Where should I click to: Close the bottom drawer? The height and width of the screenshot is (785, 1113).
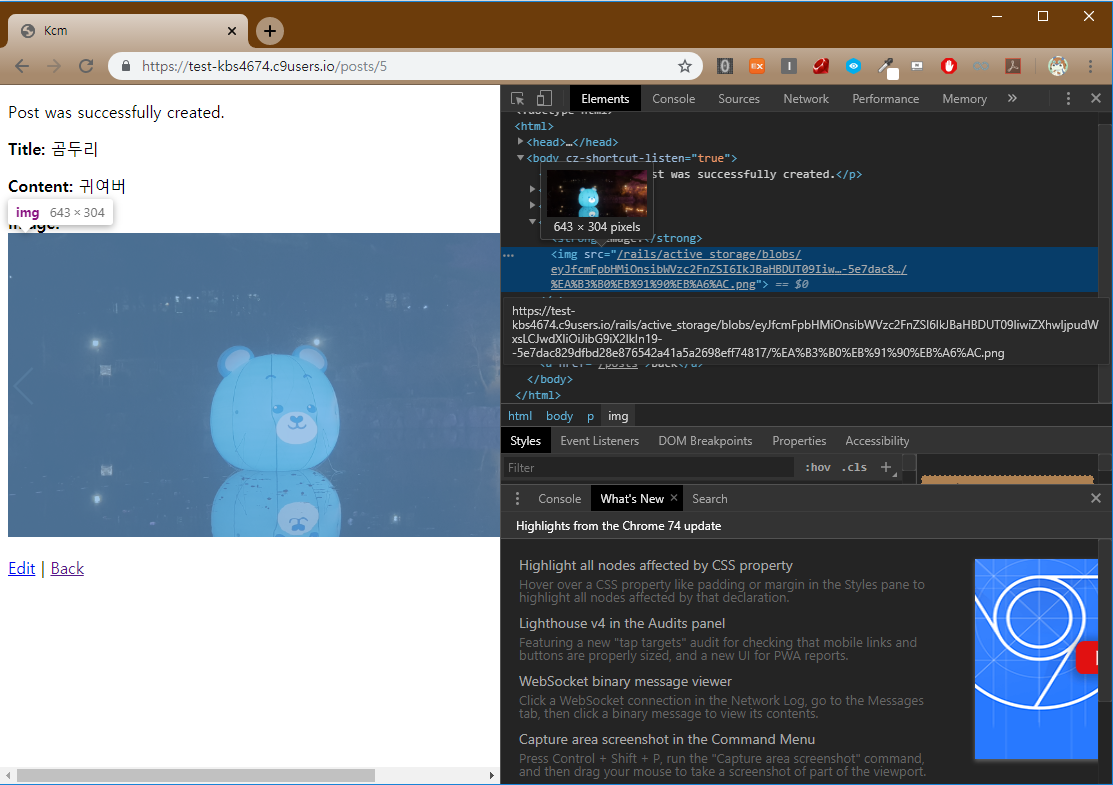(1096, 498)
